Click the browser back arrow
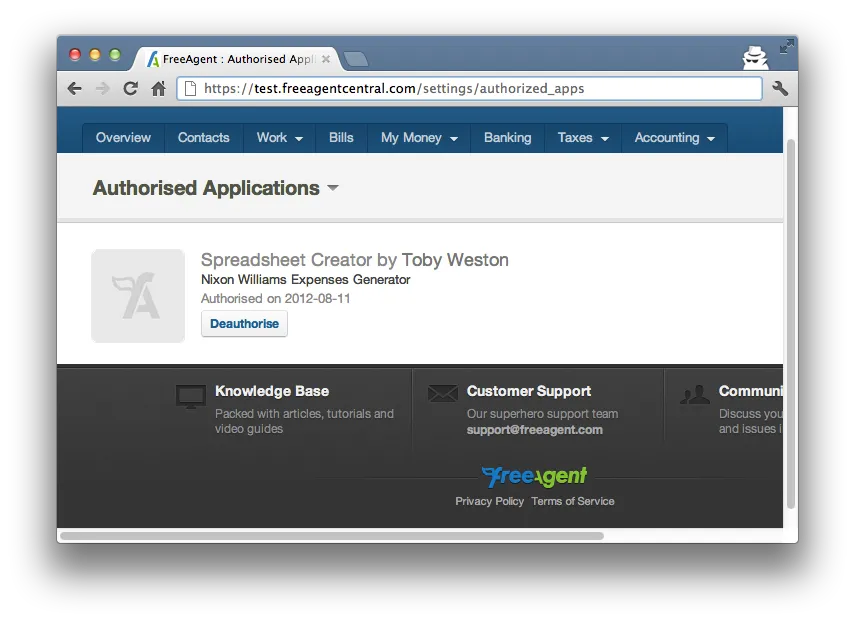The height and width of the screenshot is (622, 855). tap(75, 88)
